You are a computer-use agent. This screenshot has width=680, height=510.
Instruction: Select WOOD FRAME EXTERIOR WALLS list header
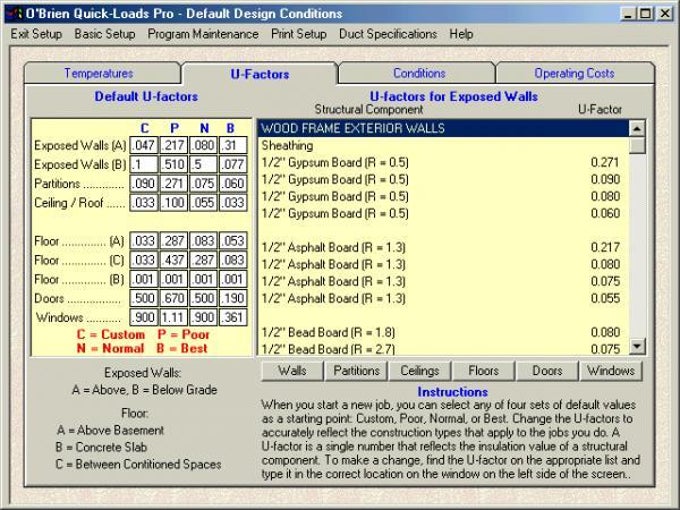click(443, 128)
